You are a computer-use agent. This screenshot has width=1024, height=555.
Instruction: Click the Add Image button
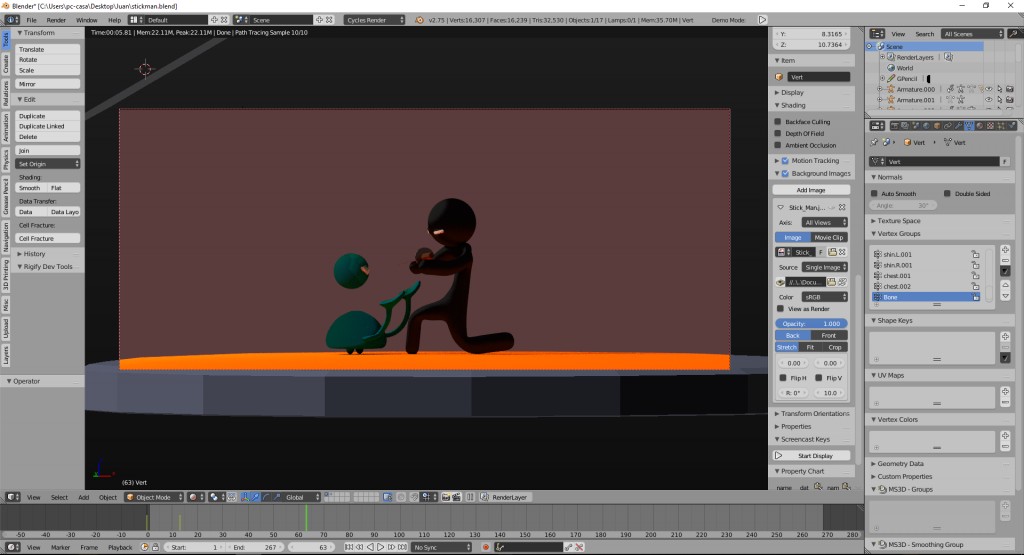coord(810,190)
